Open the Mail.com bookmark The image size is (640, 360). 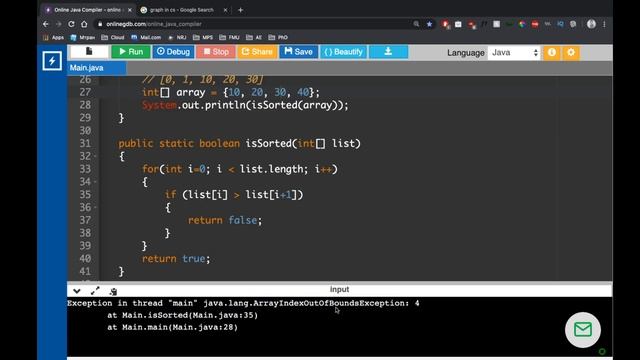click(x=146, y=37)
